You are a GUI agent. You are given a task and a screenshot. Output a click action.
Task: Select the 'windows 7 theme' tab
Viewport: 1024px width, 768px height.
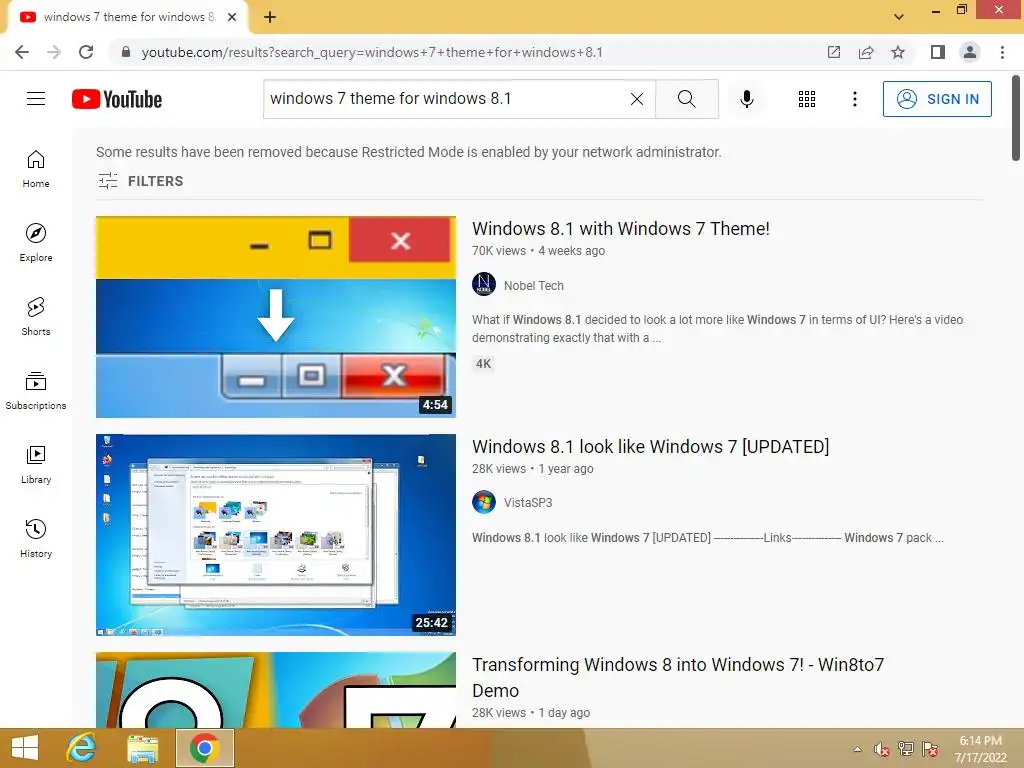coord(127,17)
